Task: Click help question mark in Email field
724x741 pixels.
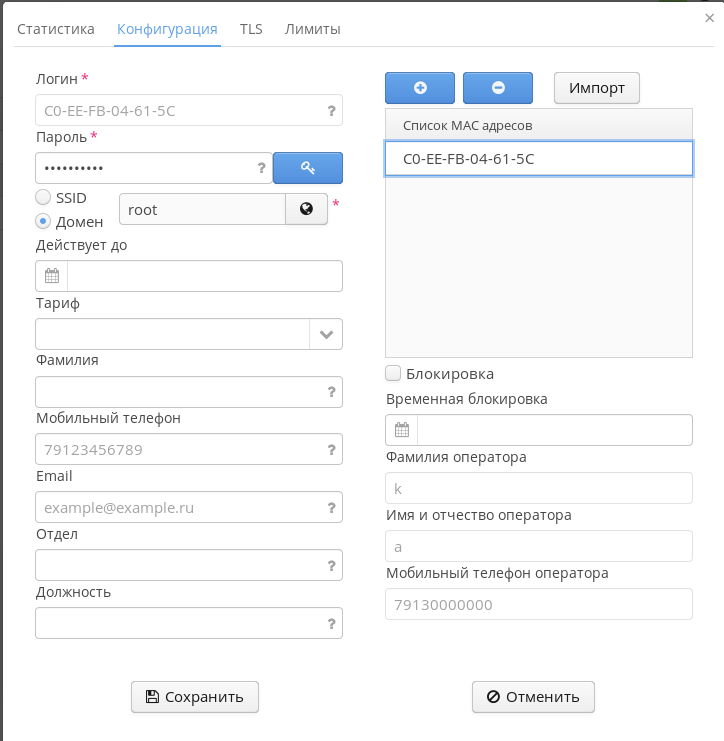Action: pos(331,508)
